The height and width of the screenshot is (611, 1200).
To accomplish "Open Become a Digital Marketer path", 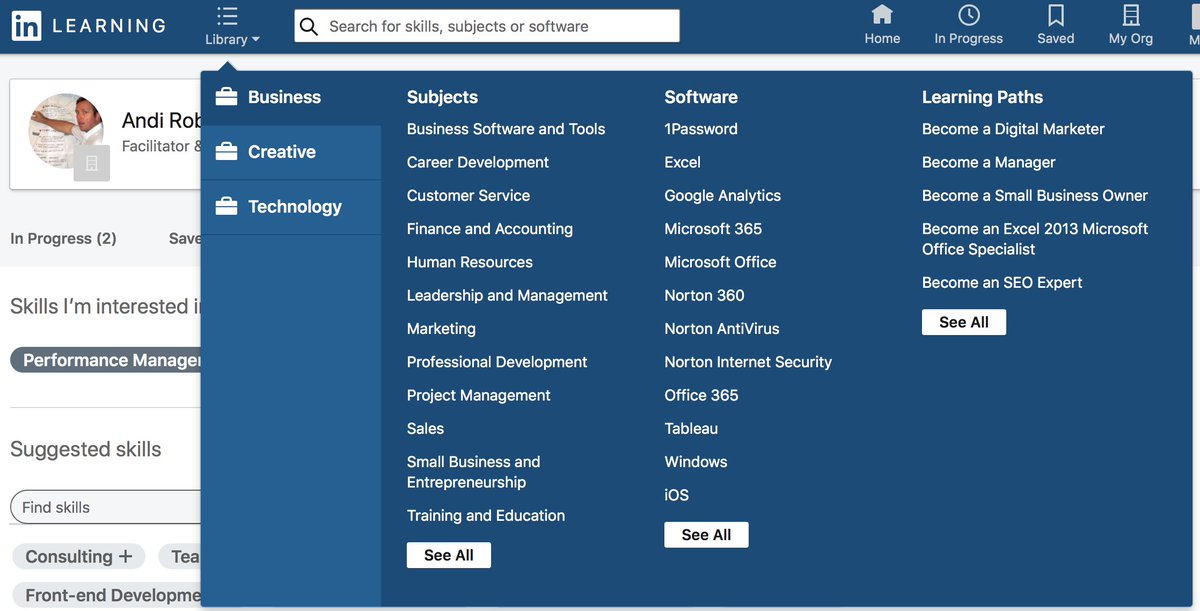I will (x=1013, y=129).
